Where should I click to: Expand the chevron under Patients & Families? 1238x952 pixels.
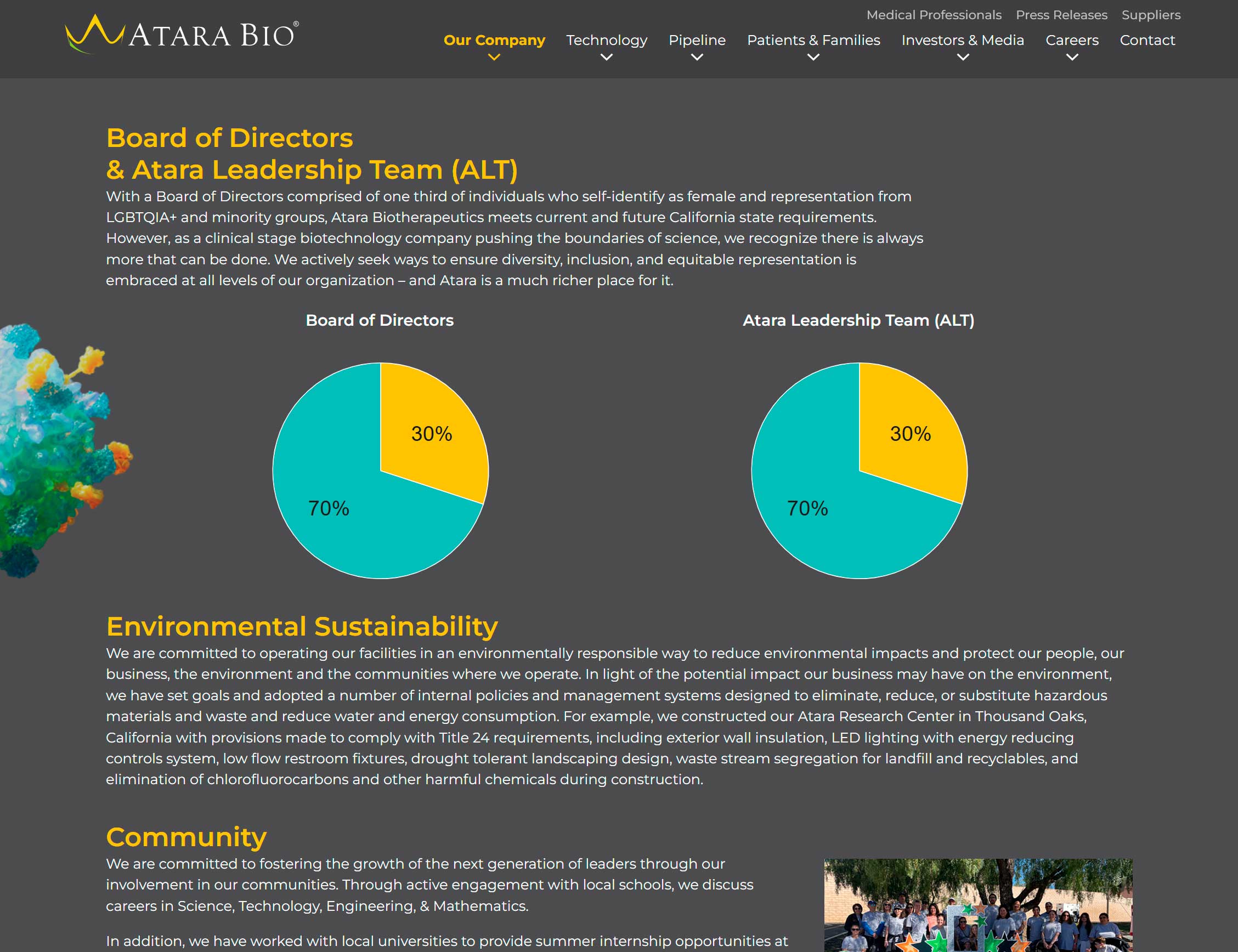(x=813, y=57)
